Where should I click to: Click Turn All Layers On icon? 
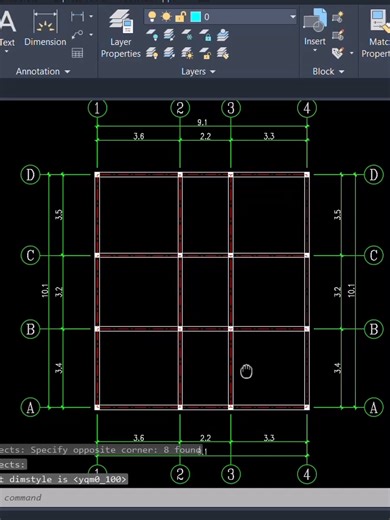[x=152, y=53]
